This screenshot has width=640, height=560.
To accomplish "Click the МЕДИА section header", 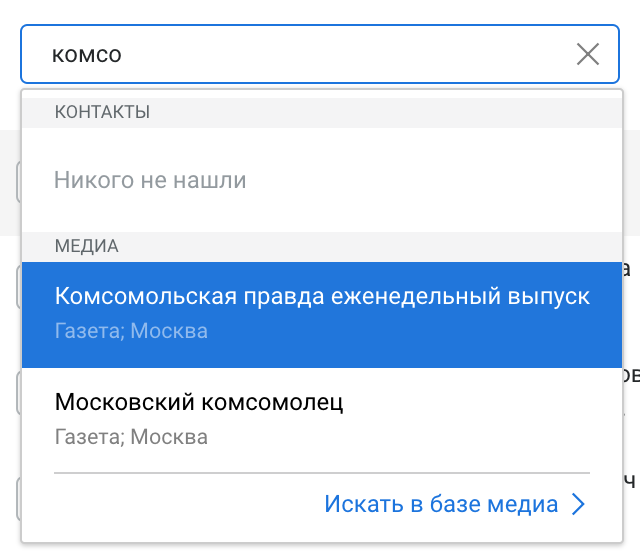I will click(87, 246).
